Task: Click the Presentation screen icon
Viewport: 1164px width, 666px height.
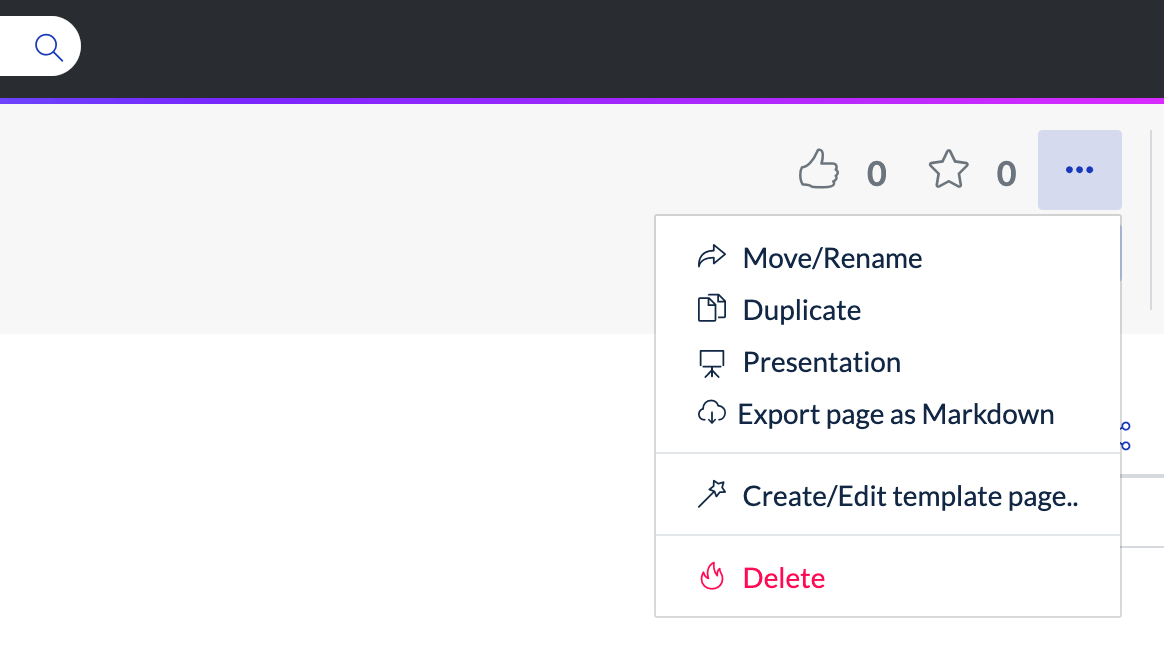Action: (x=711, y=362)
